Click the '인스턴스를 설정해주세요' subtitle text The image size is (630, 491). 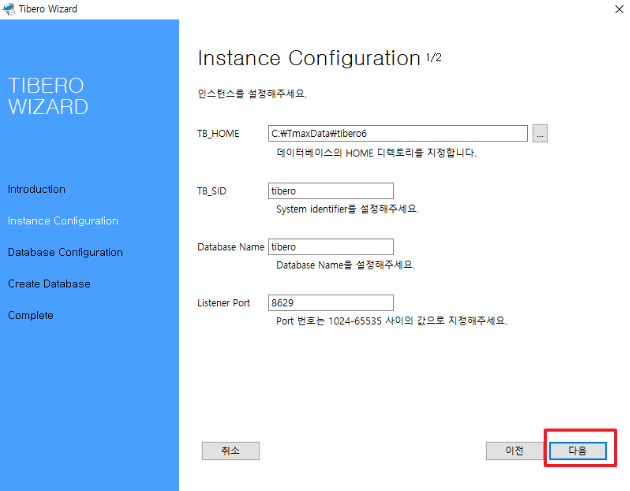pyautogui.click(x=252, y=94)
